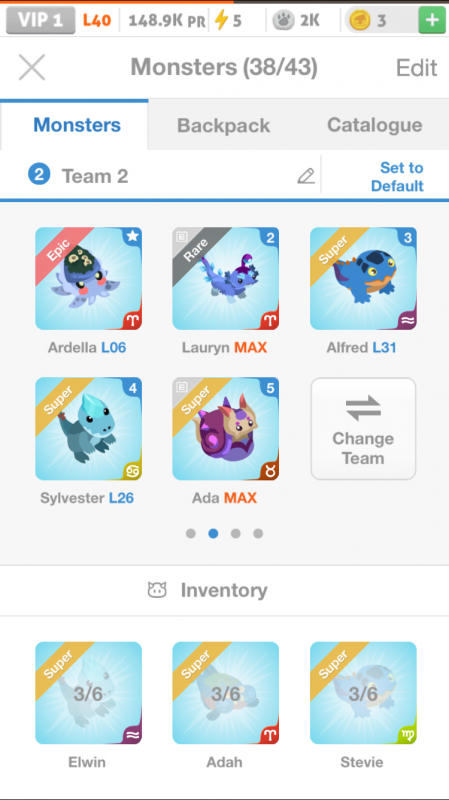Open the cat-face Inventory header icon
This screenshot has height=800, width=449.
click(157, 590)
